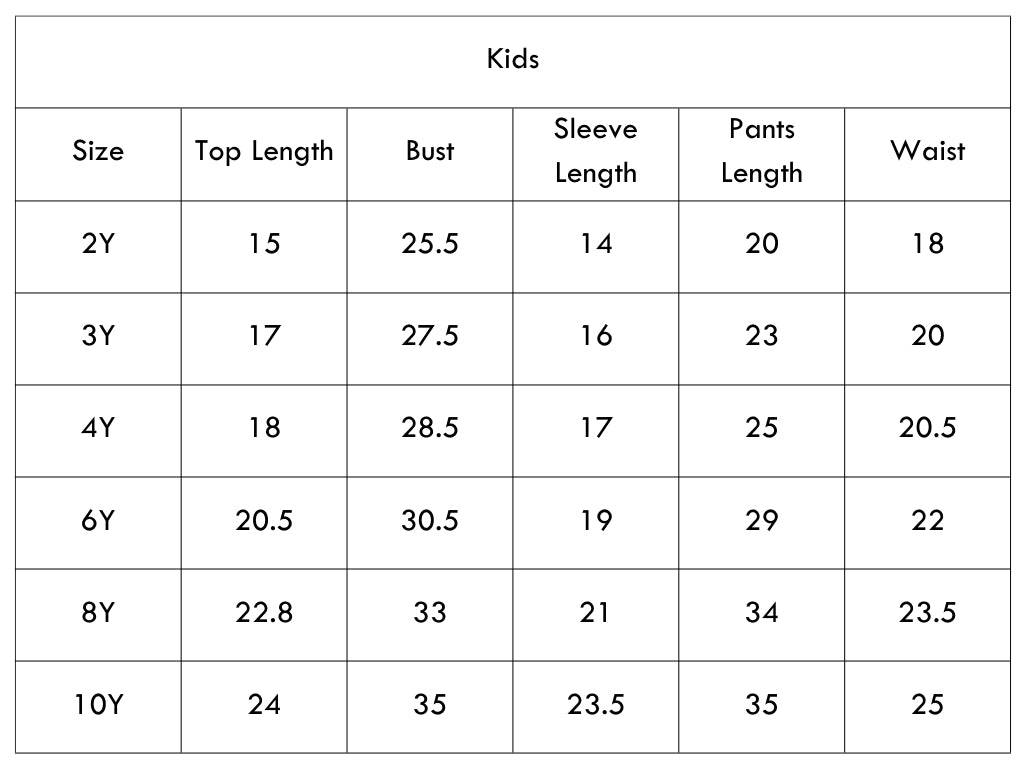
Task: Select the 4Y size row label
Action: 98,428
